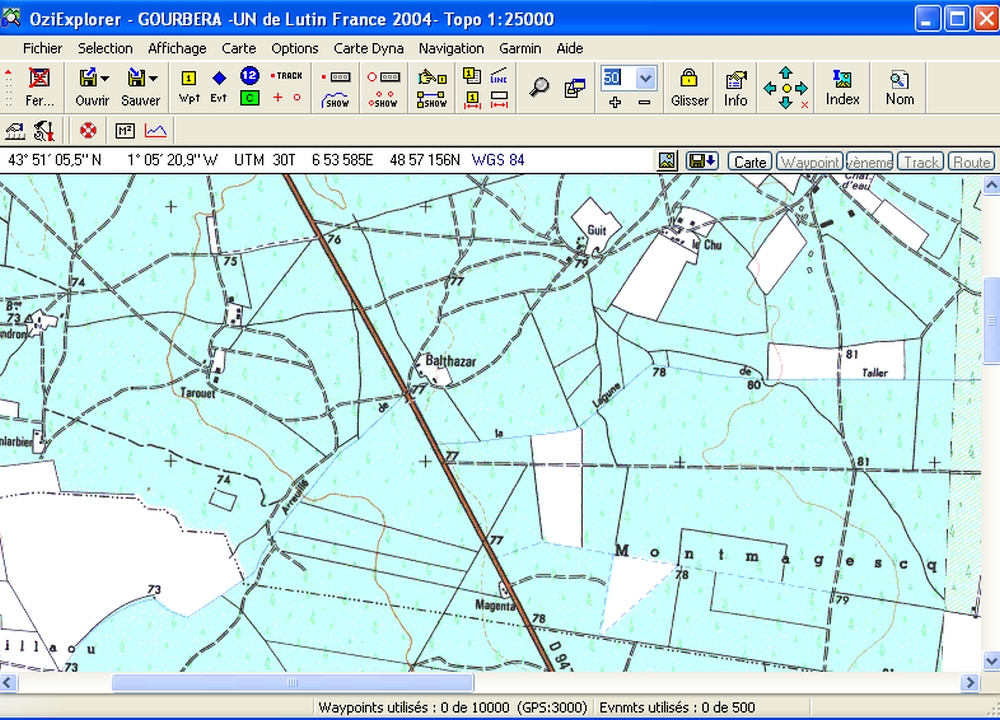Expand the Sauver dropdown arrow
1000x720 pixels.
pos(153,78)
